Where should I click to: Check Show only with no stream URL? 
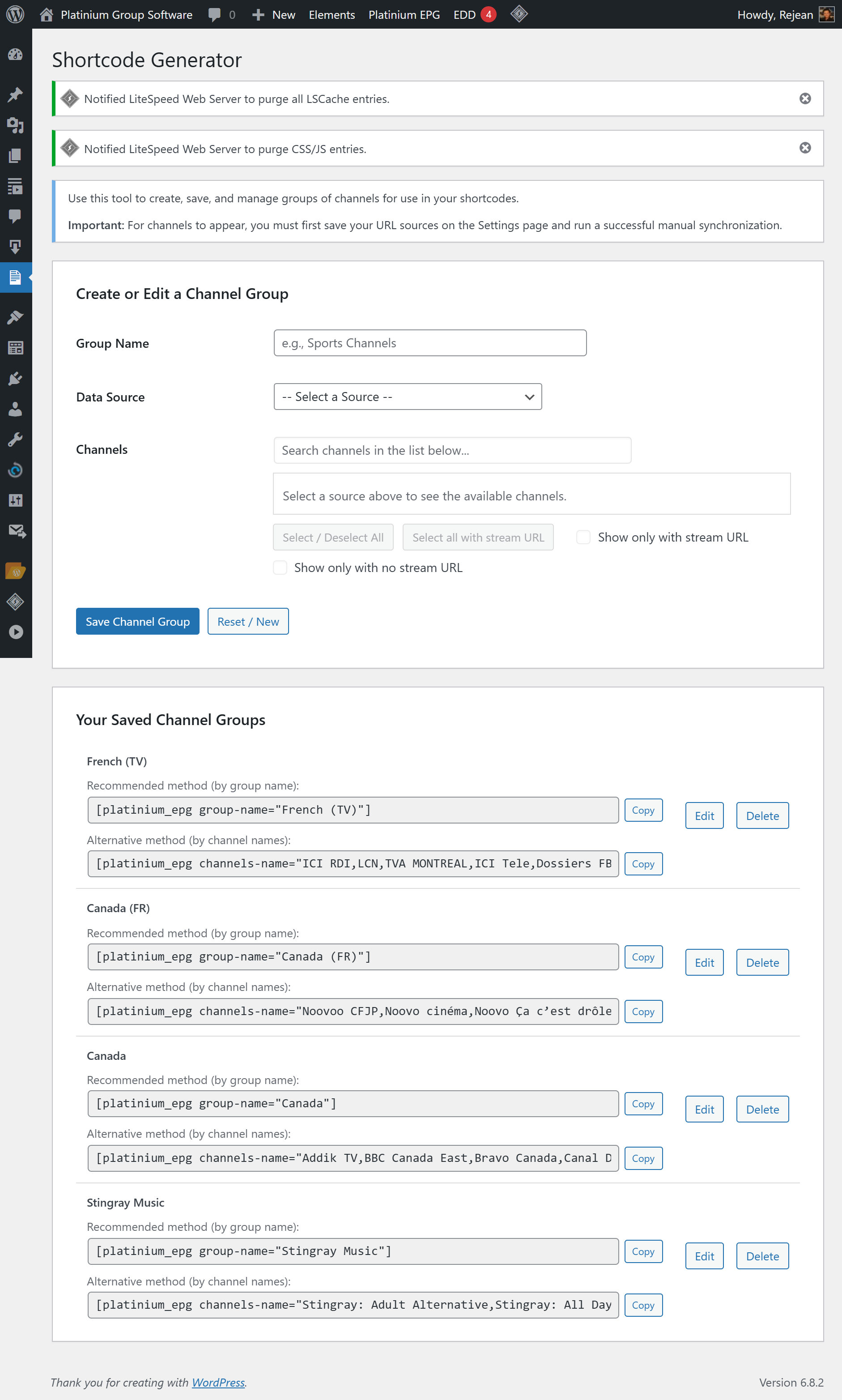280,567
